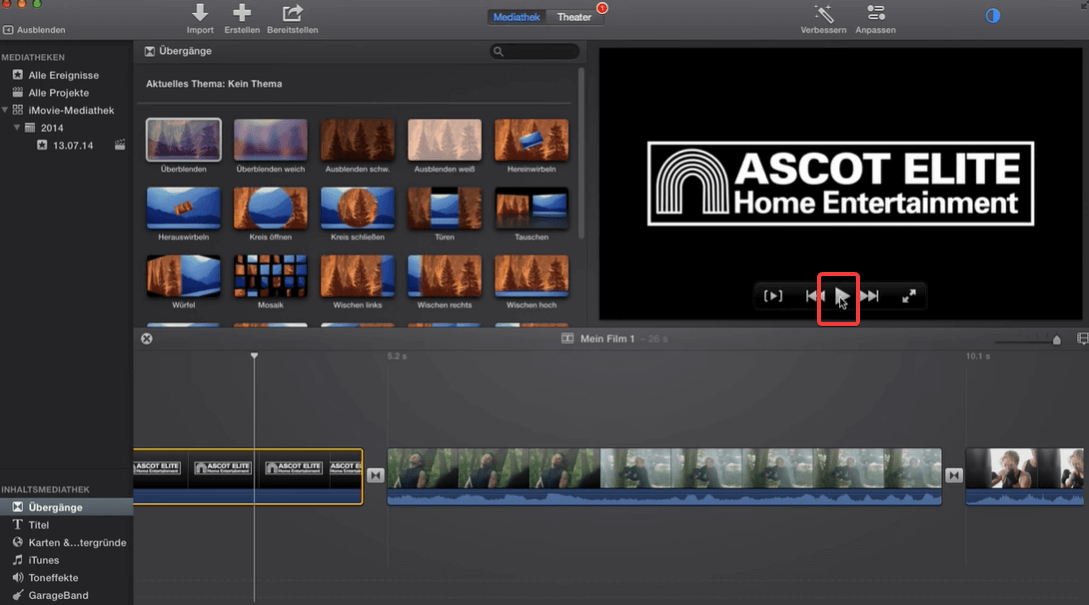Click the clip display settings icon
The image size is (1089, 605).
click(x=1082, y=339)
